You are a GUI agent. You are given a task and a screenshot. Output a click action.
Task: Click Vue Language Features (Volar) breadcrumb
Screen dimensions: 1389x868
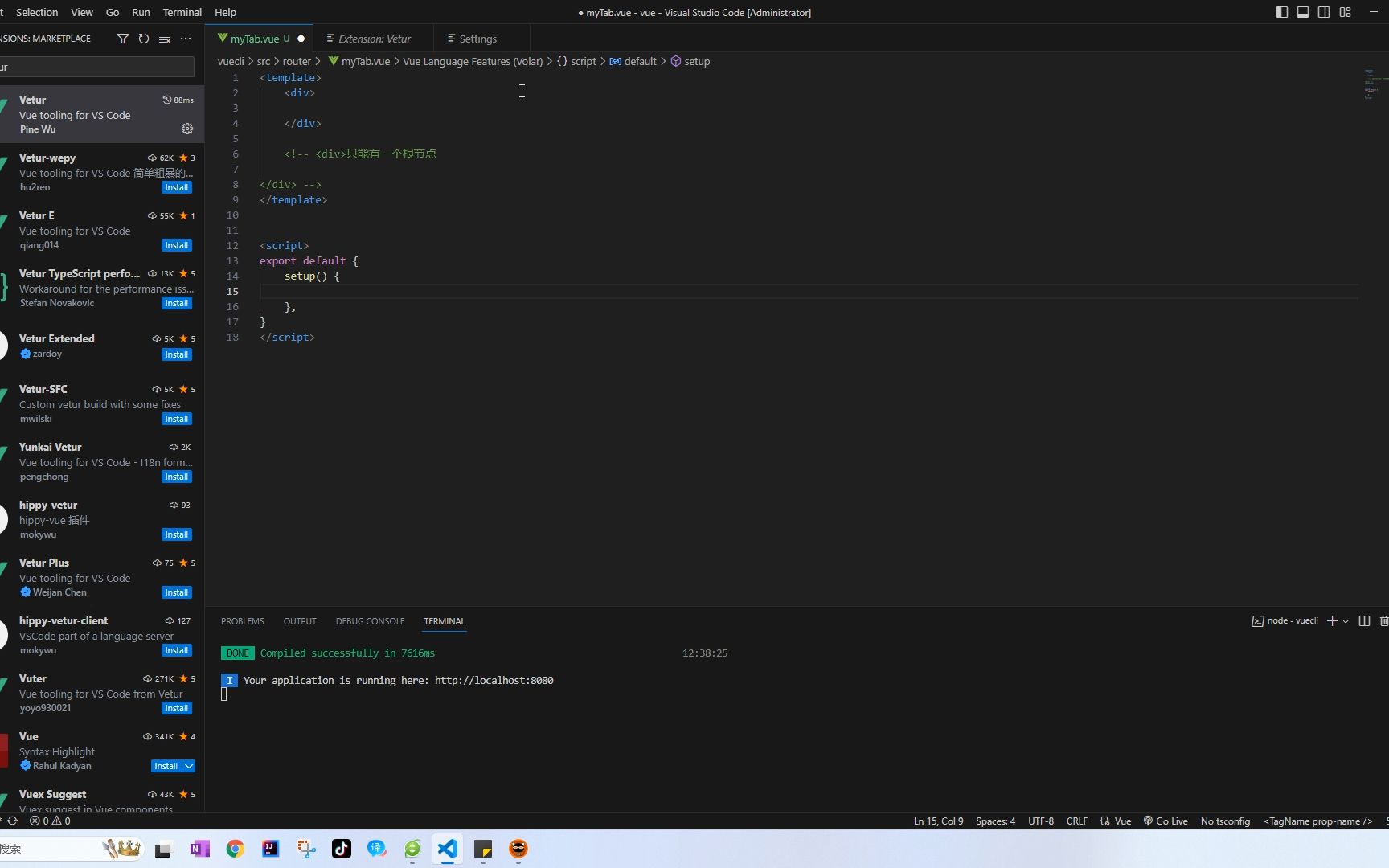(x=473, y=61)
